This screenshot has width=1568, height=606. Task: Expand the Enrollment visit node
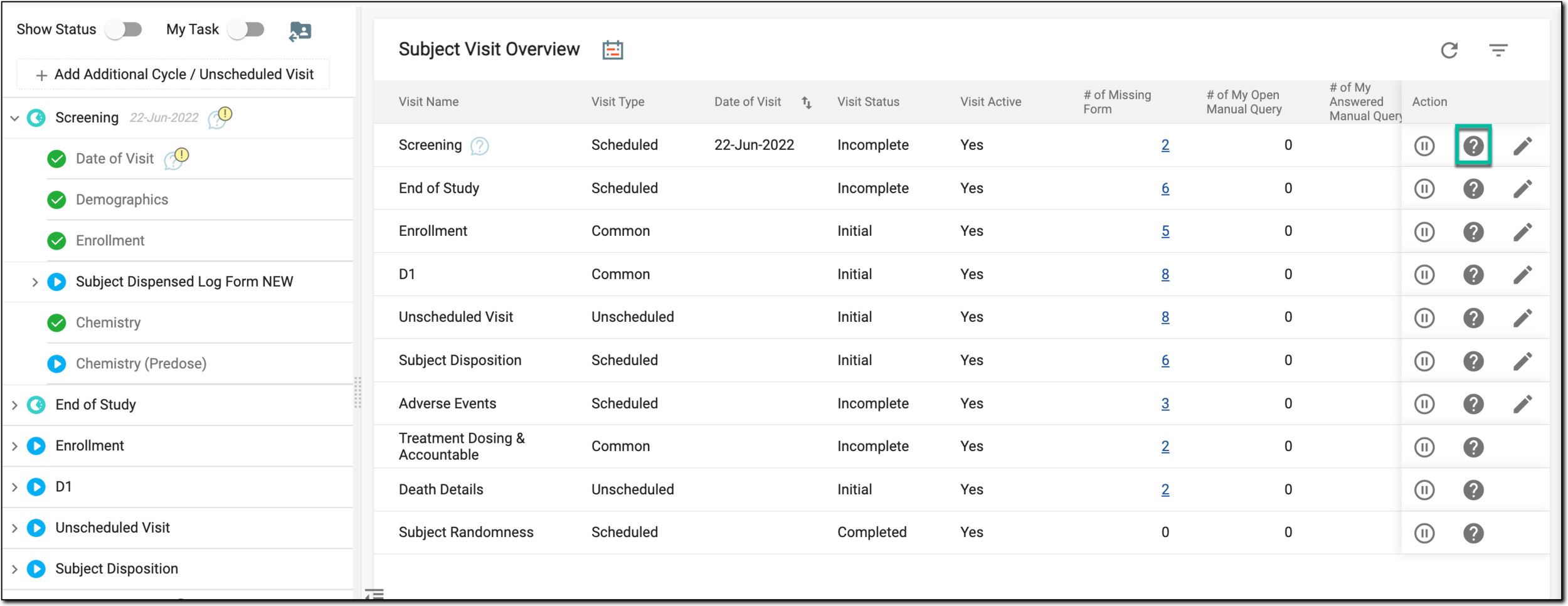pos(14,446)
